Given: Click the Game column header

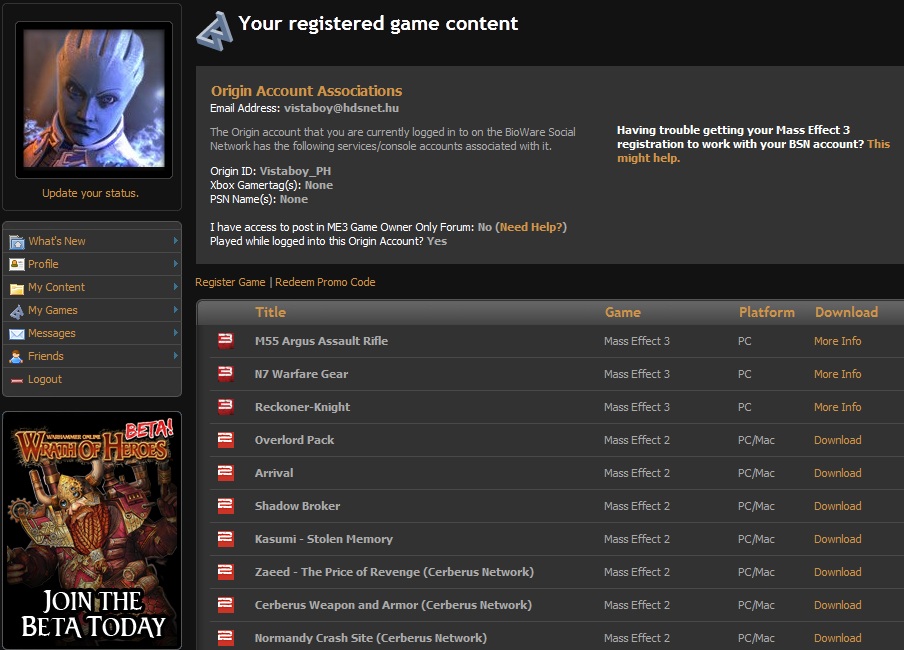Looking at the screenshot, I should tap(623, 312).
